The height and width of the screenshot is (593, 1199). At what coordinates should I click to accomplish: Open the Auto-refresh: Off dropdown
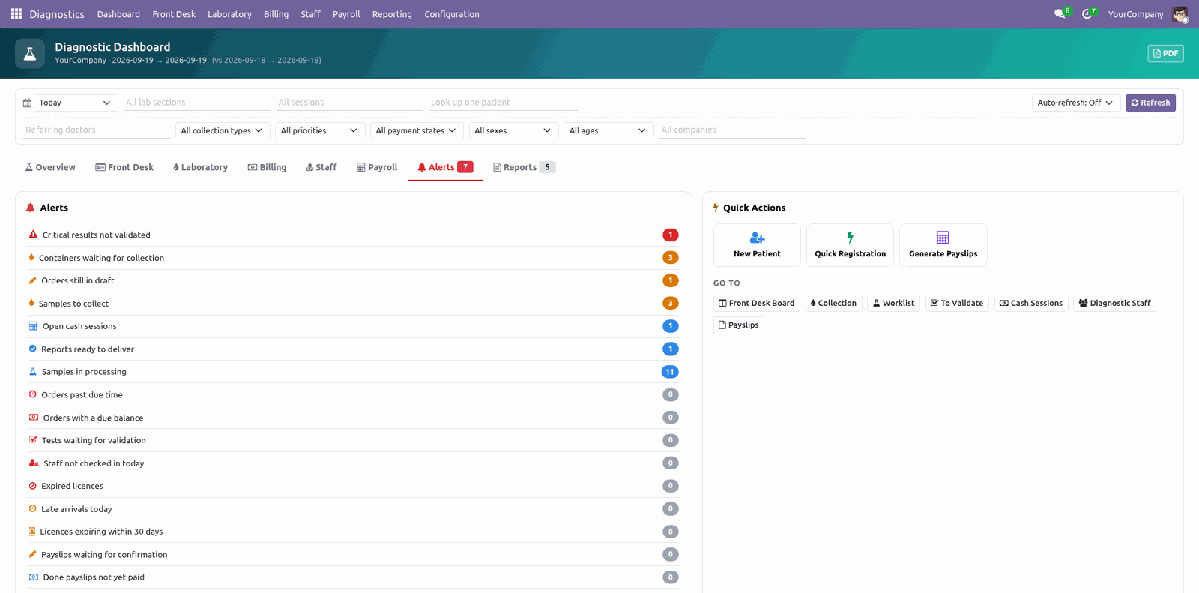pyautogui.click(x=1076, y=103)
